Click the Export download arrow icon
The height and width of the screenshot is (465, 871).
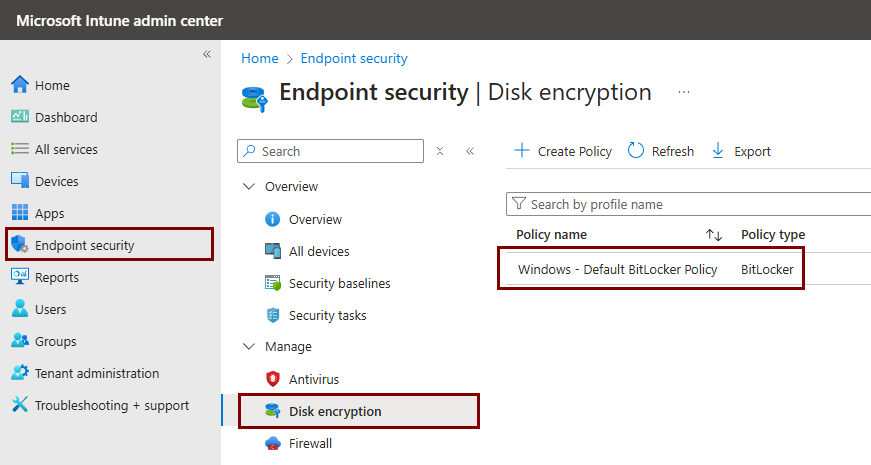tap(717, 151)
